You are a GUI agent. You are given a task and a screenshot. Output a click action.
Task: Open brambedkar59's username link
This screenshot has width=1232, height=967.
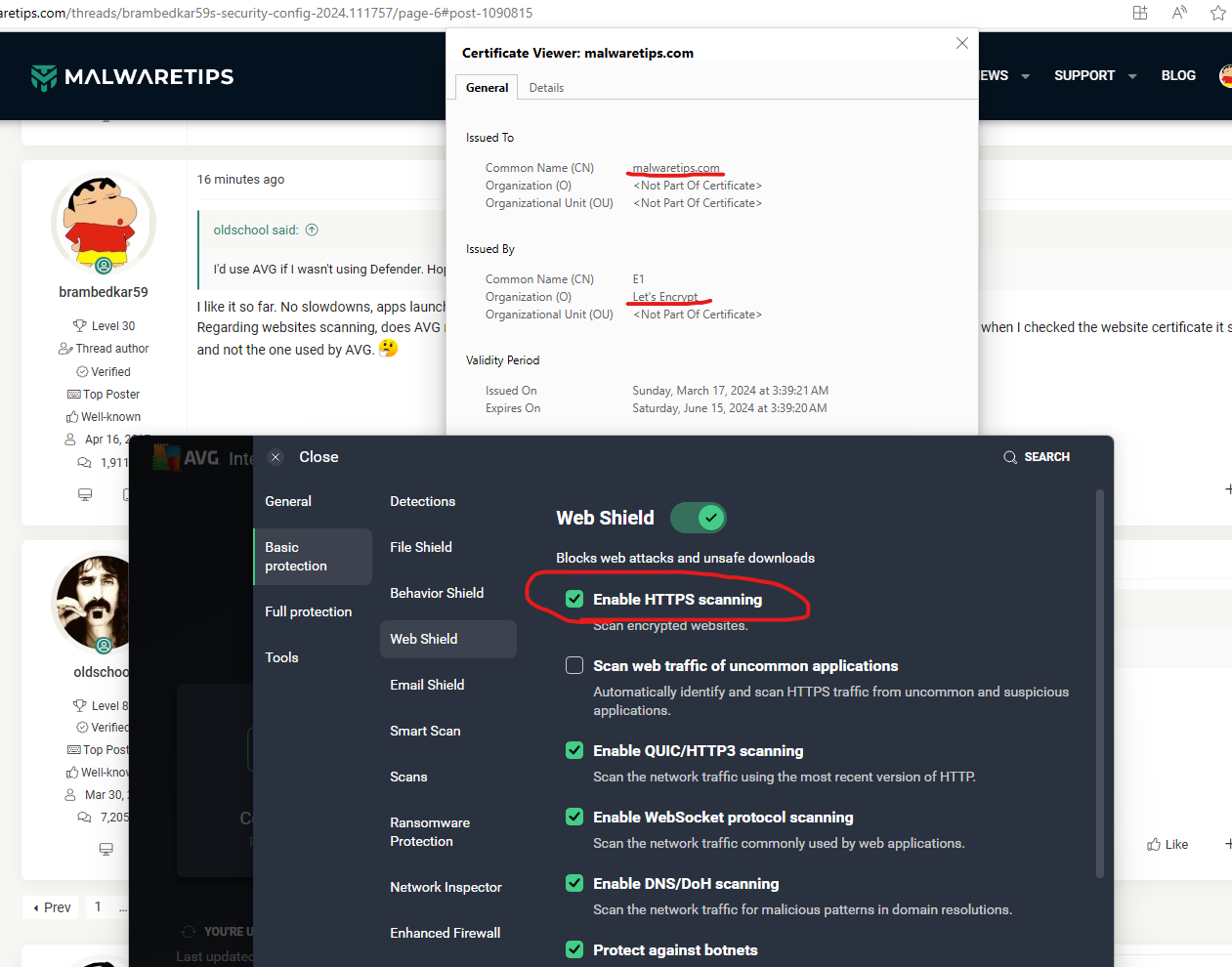[x=104, y=292]
